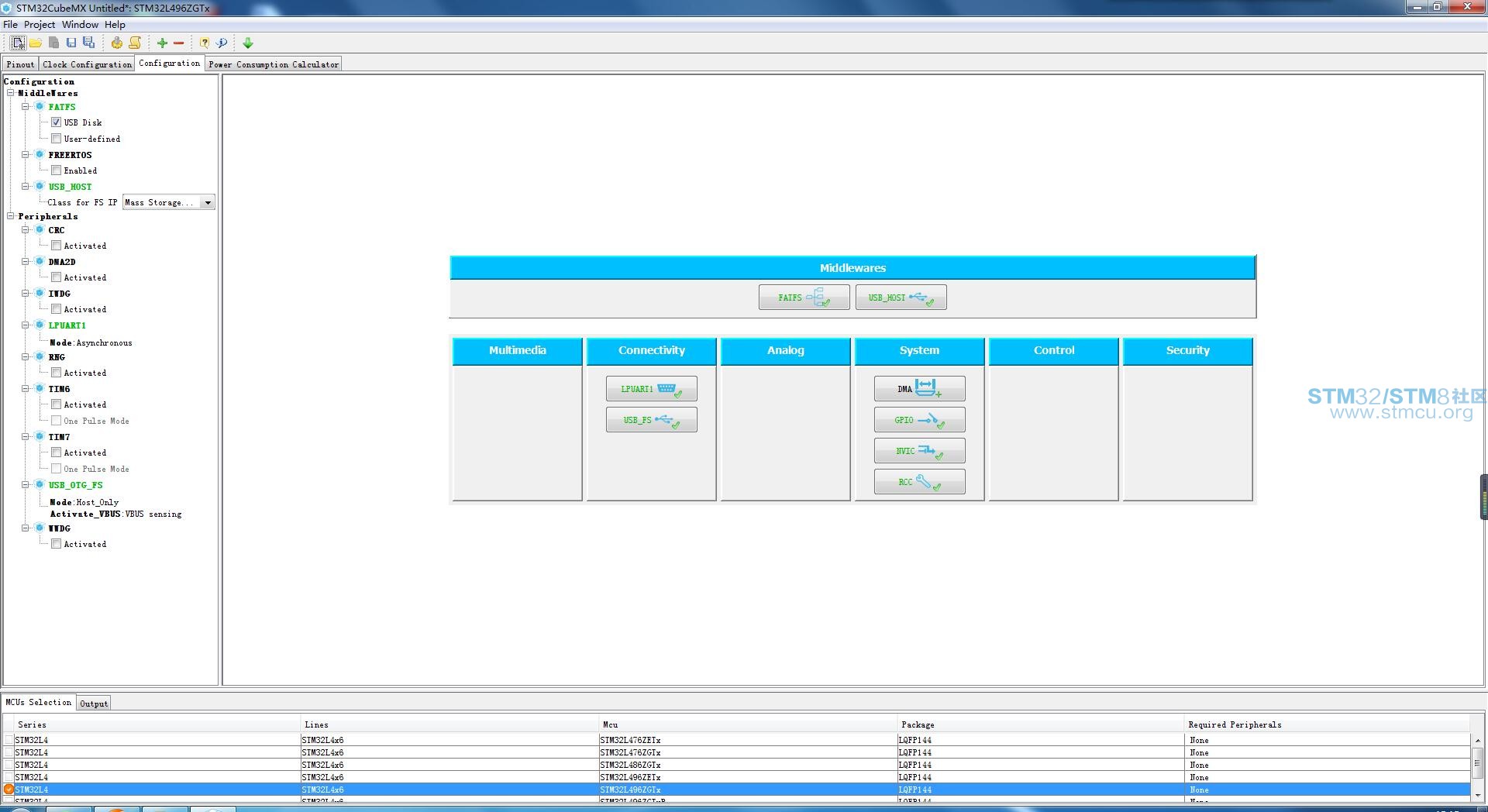This screenshot has height=812, width=1488.
Task: Collapse the Peripherals tree node
Action: coord(11,216)
